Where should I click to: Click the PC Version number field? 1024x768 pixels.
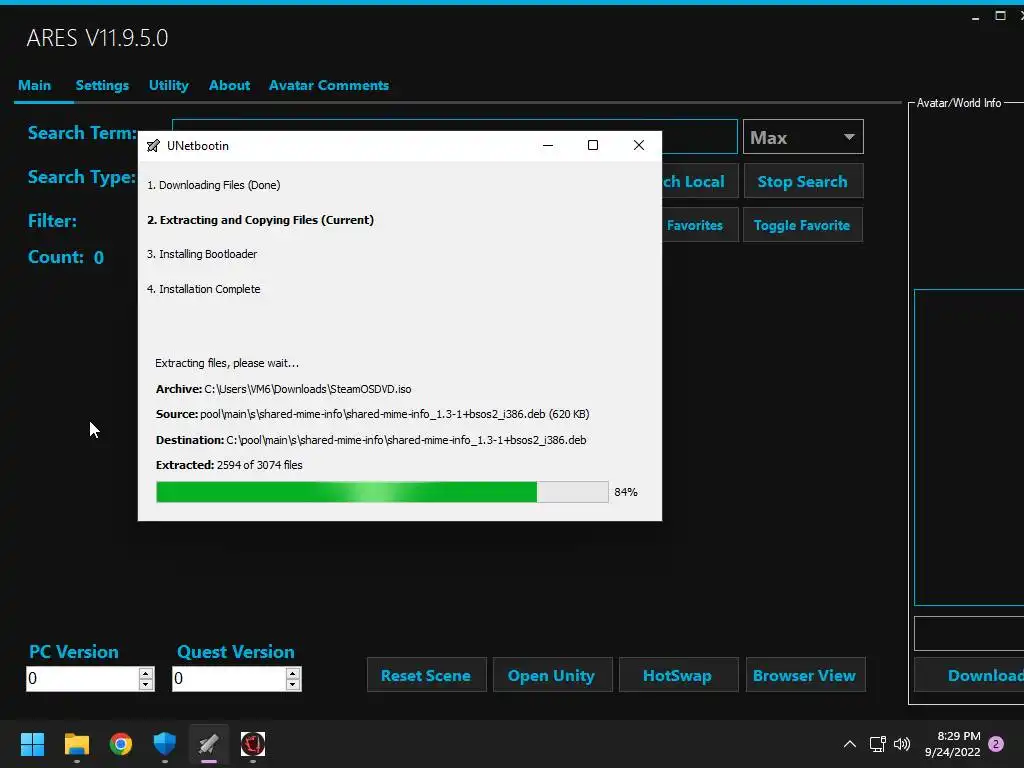coord(82,679)
